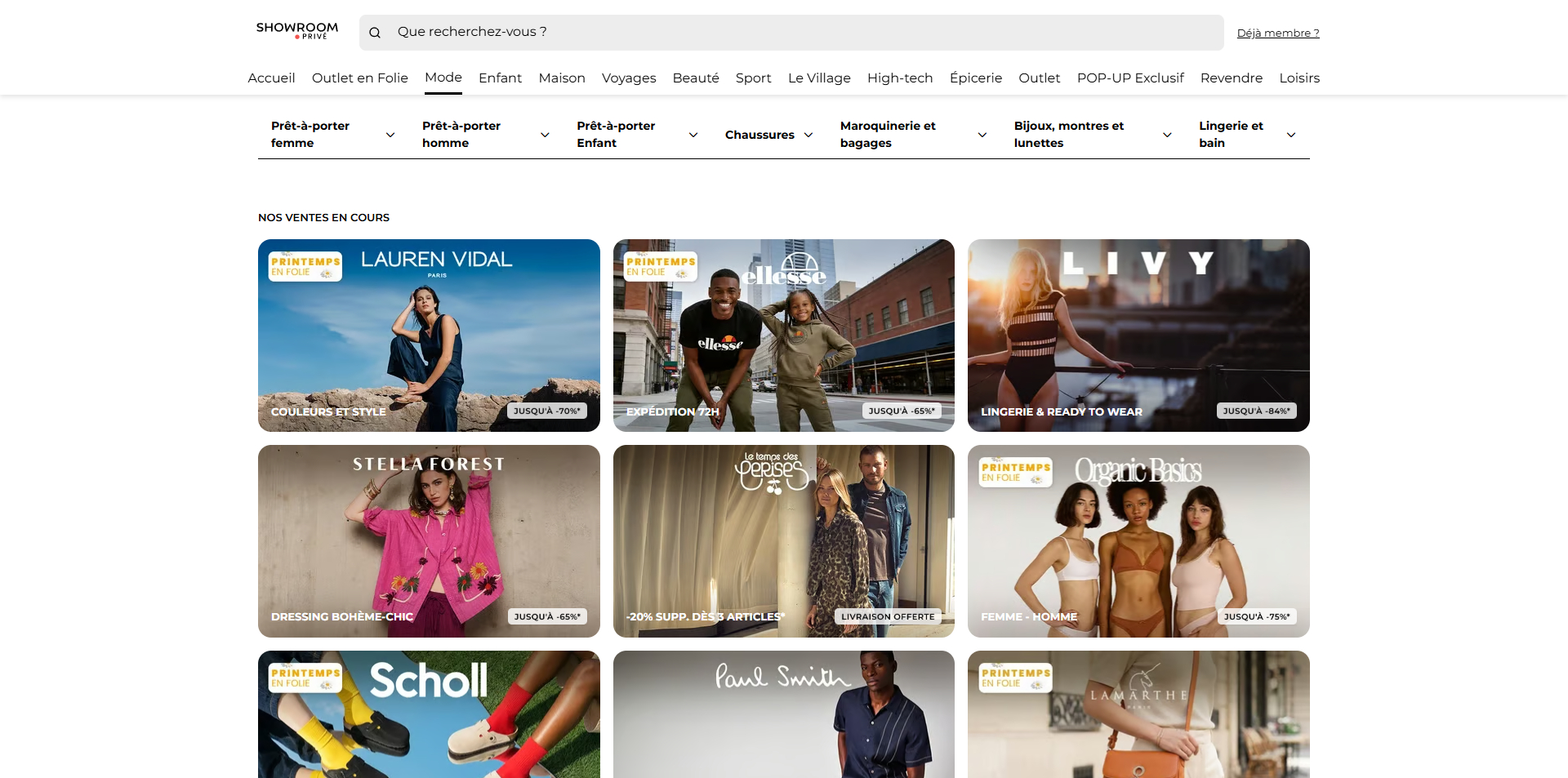
Task: Expand the Lingerie et bain menu
Action: pyautogui.click(x=1248, y=135)
